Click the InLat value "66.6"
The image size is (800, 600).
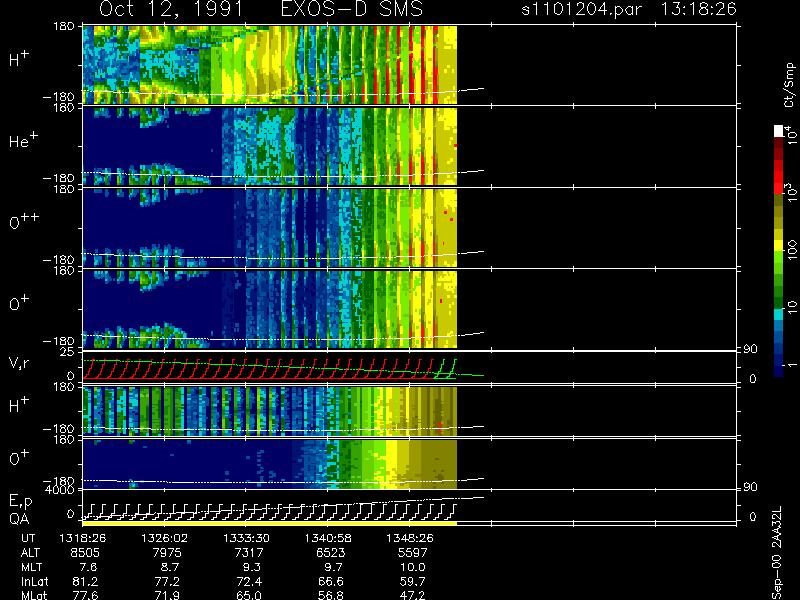tap(331, 582)
